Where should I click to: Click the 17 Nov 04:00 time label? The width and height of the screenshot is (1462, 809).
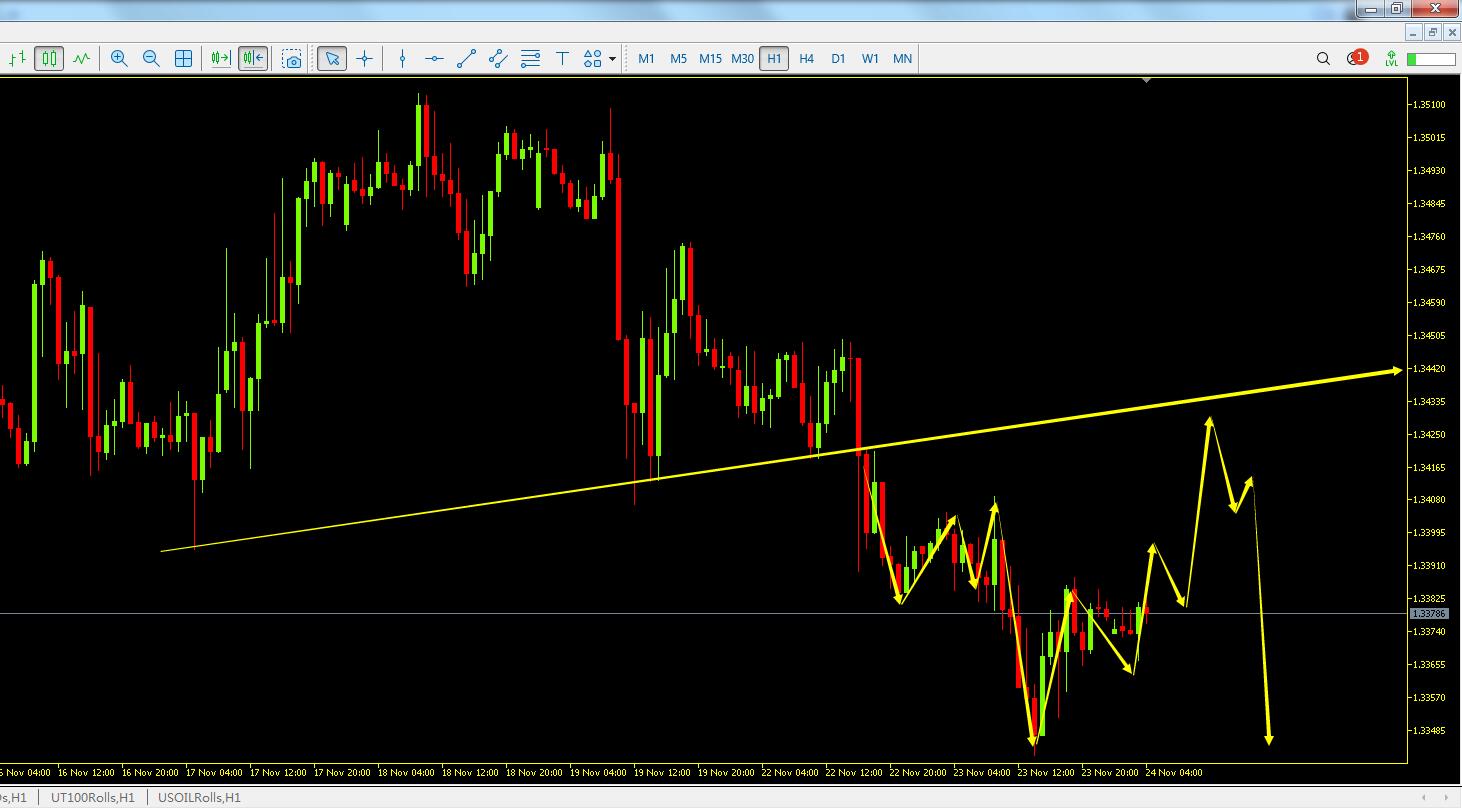pos(214,772)
